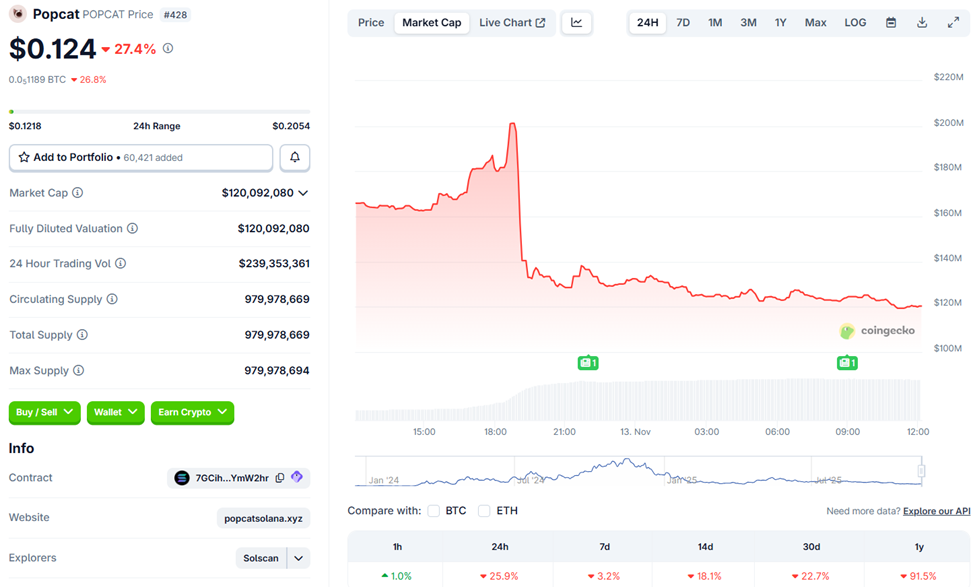Open the calendar date range picker
975x587 pixels.
pyautogui.click(x=890, y=22)
